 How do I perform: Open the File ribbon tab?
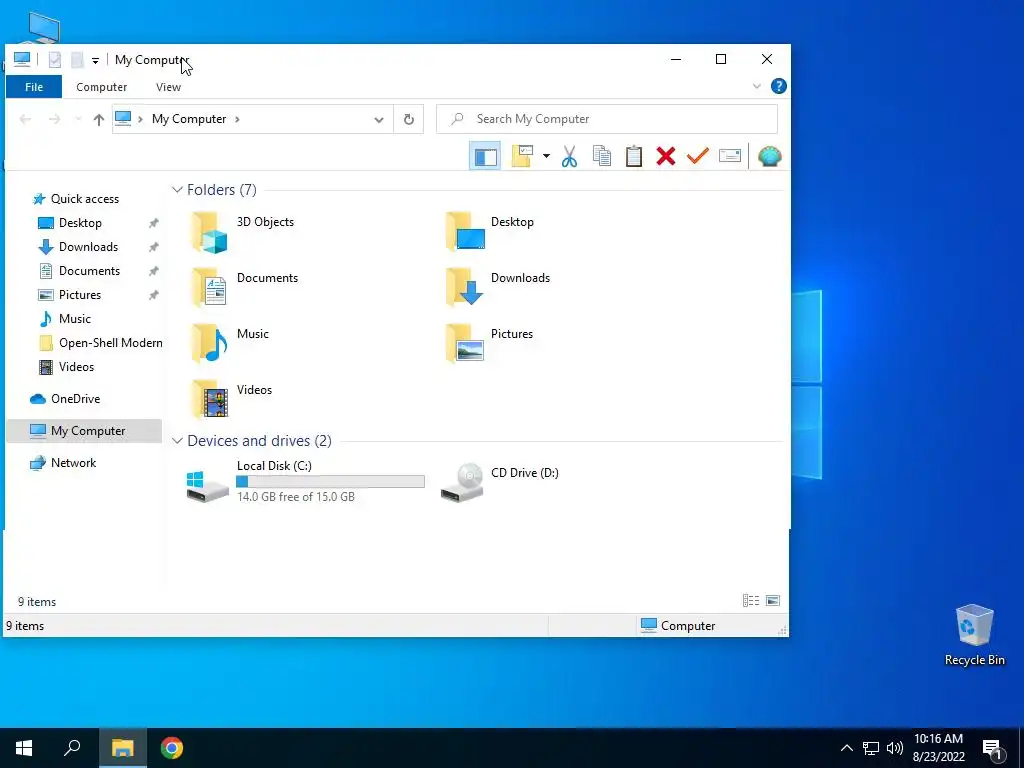(34, 87)
